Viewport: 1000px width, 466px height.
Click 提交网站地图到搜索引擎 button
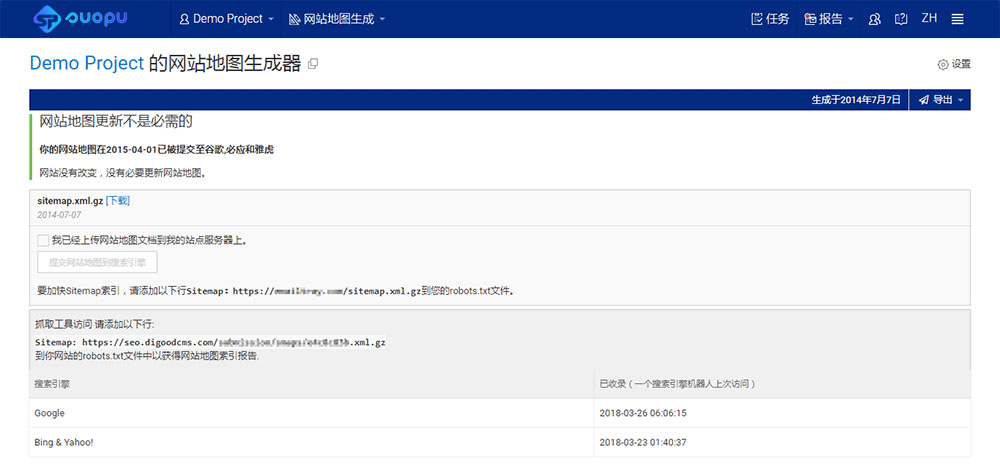[x=98, y=262]
